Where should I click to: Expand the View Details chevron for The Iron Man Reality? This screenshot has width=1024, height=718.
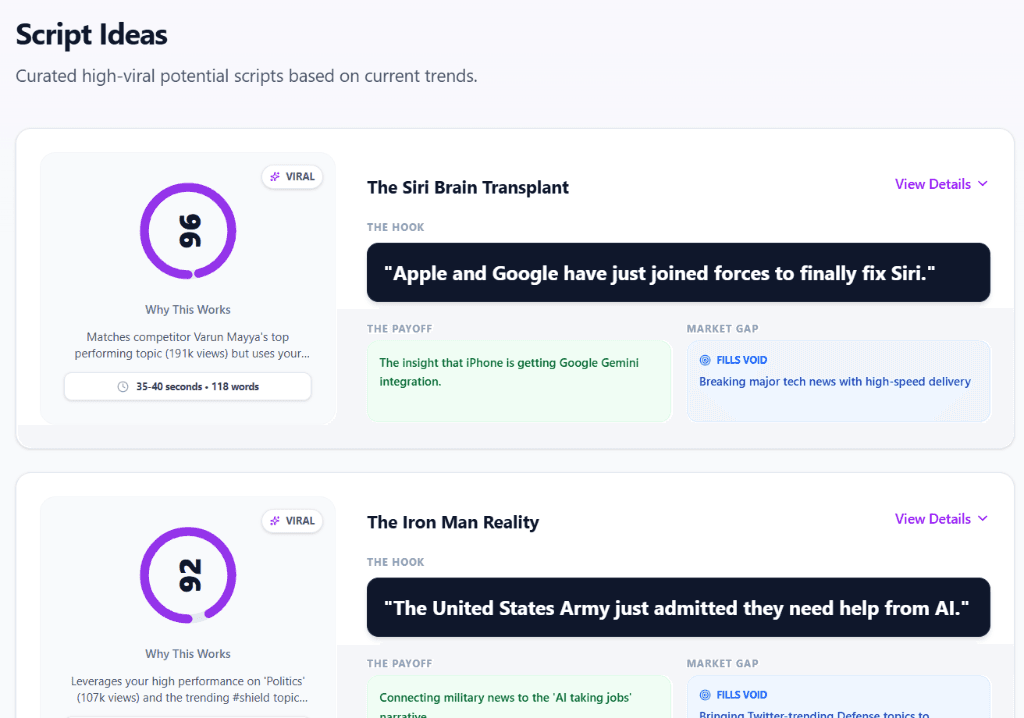tap(982, 519)
